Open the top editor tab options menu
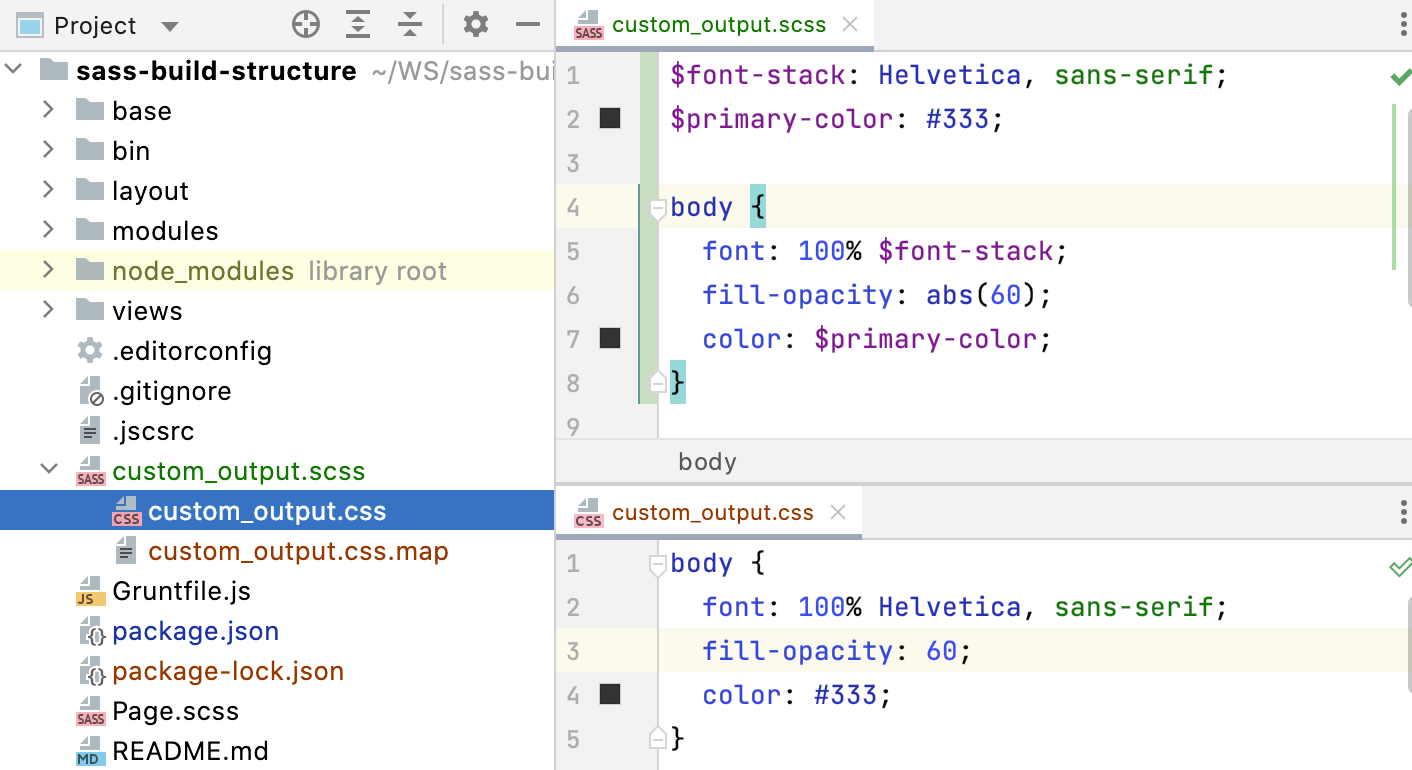 point(1403,26)
